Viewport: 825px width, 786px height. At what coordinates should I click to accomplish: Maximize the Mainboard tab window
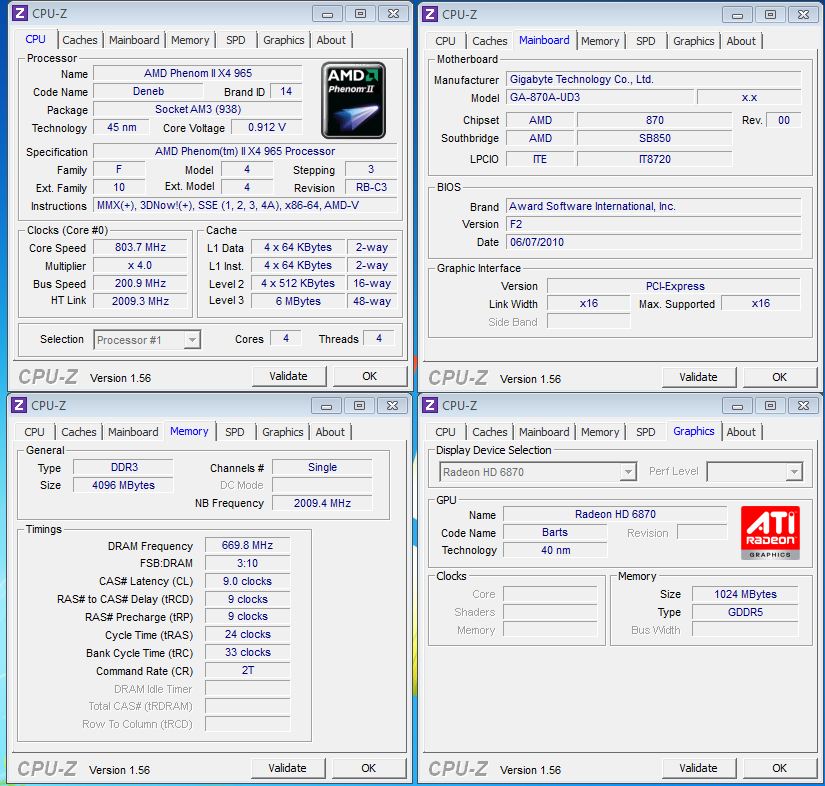770,15
